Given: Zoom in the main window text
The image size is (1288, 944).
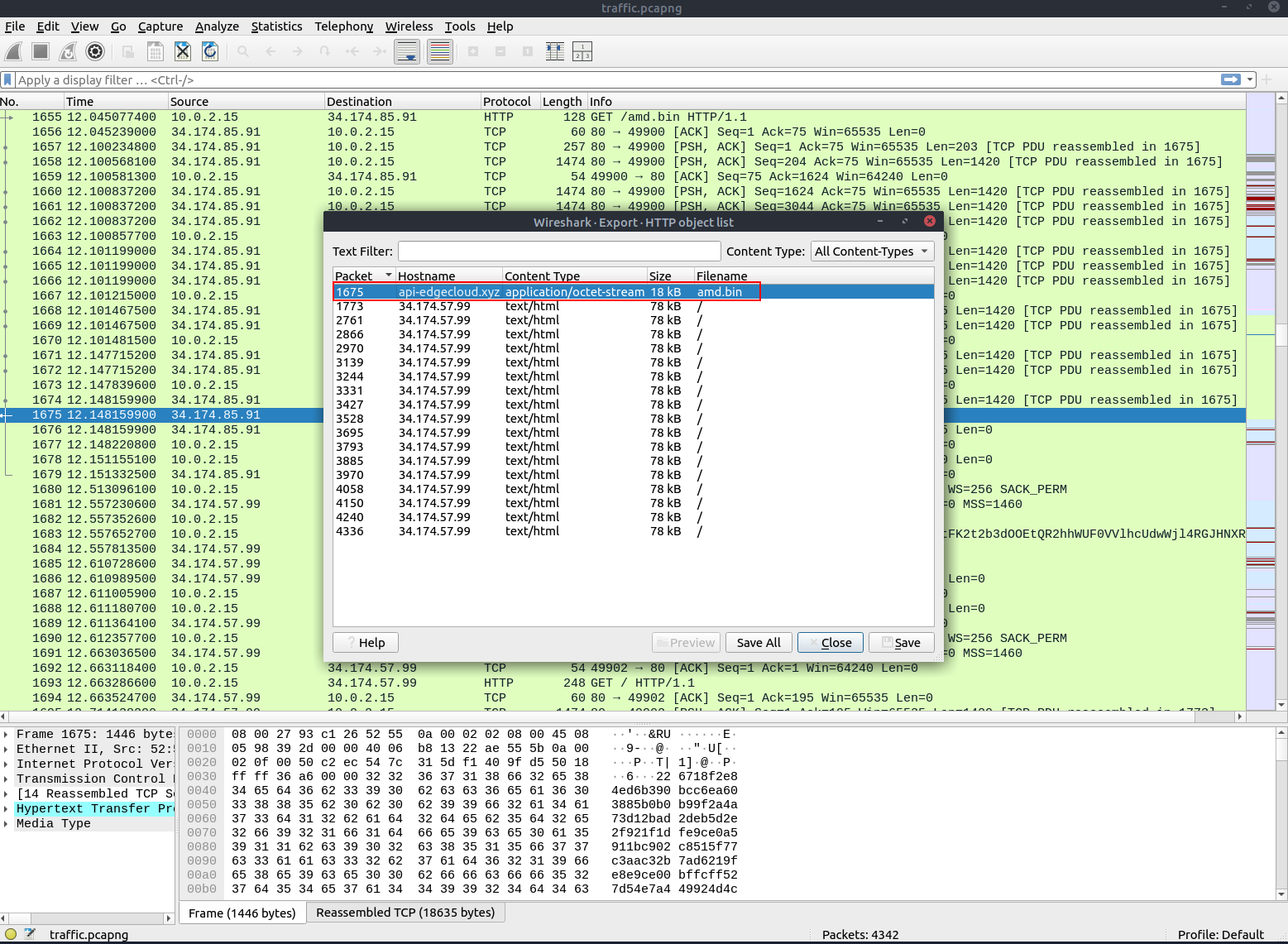Looking at the screenshot, I should [x=473, y=51].
